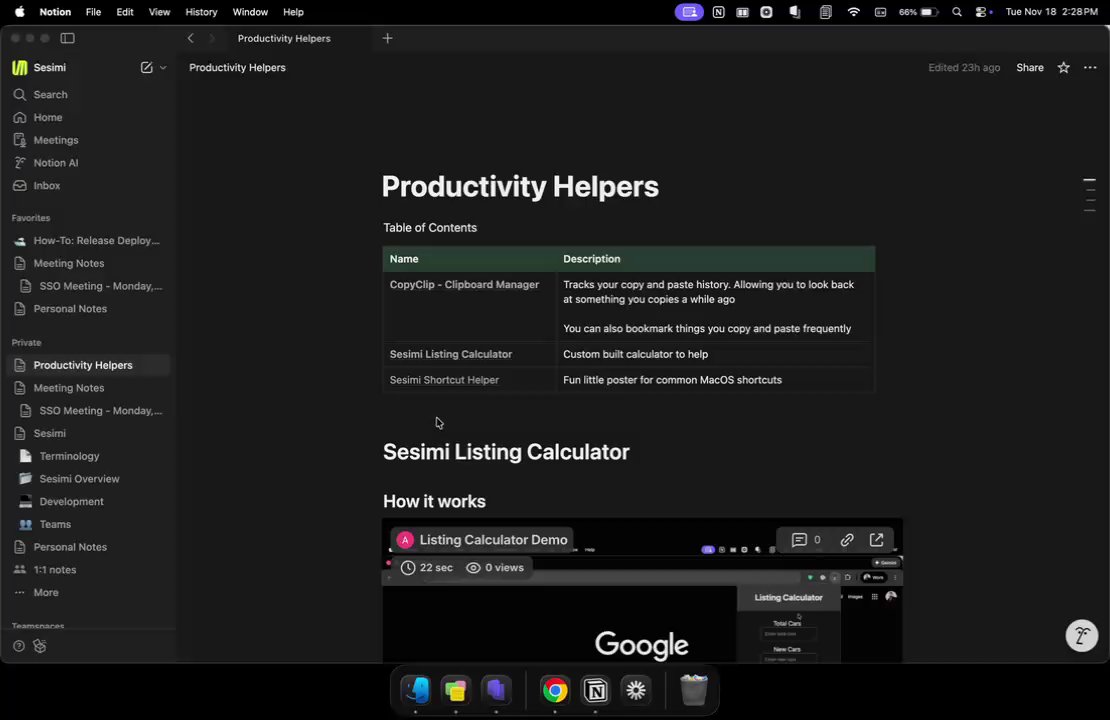Open Sesimi Overview page

click(88, 478)
